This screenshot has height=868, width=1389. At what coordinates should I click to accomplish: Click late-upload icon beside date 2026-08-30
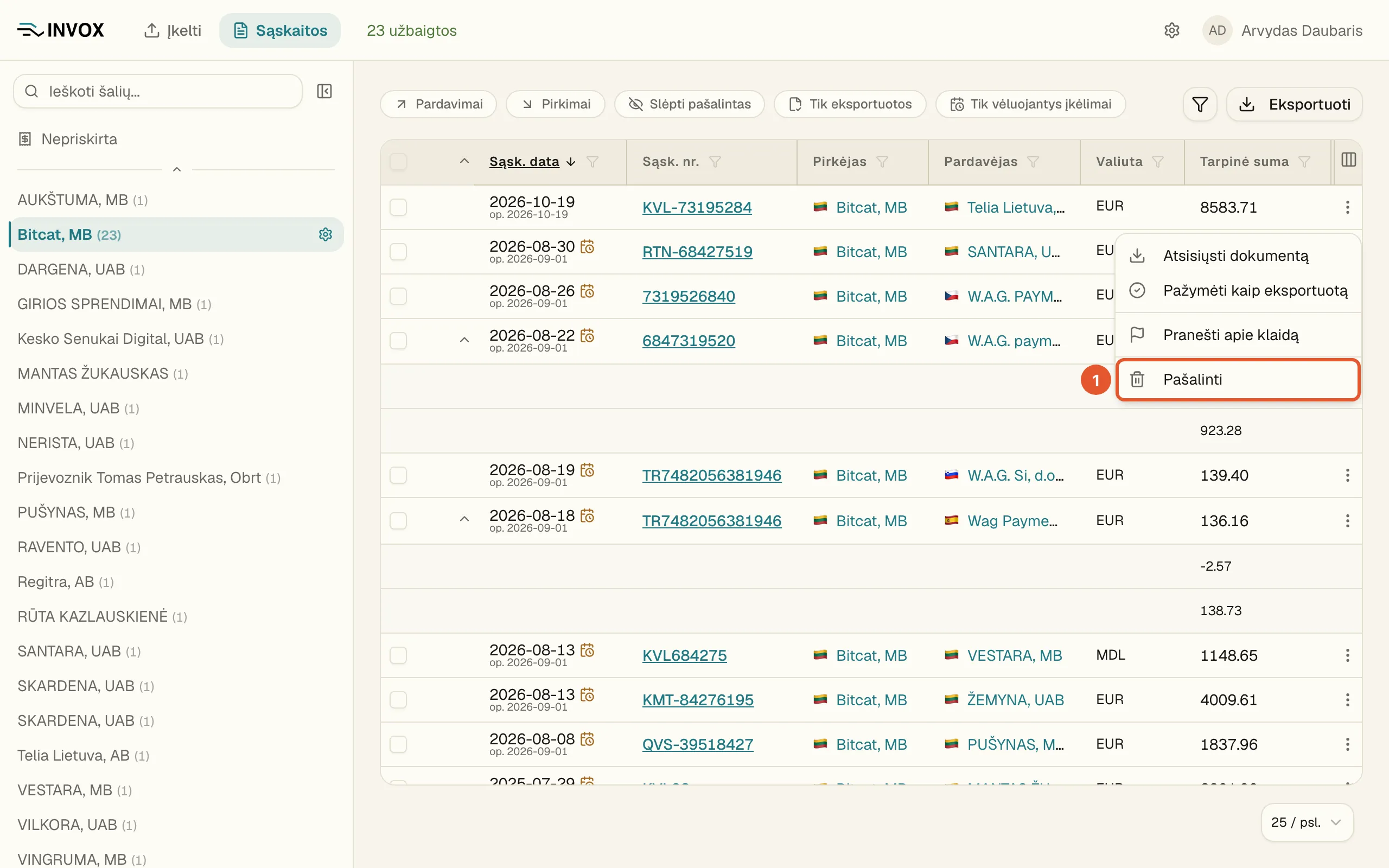pos(587,247)
